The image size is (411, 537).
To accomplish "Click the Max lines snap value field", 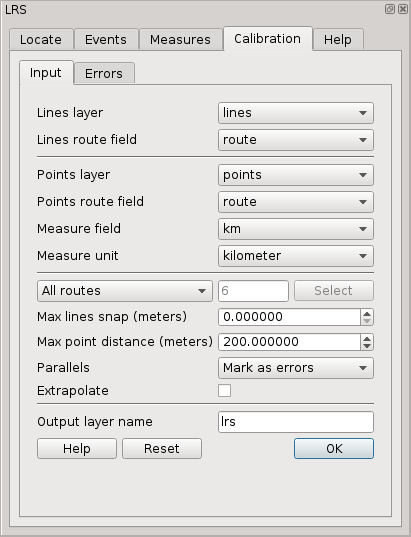I will (x=289, y=317).
